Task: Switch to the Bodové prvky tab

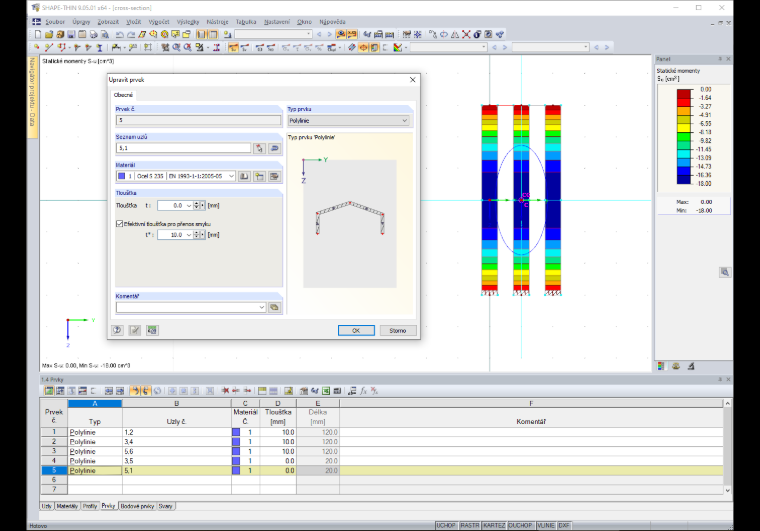Action: pos(137,506)
